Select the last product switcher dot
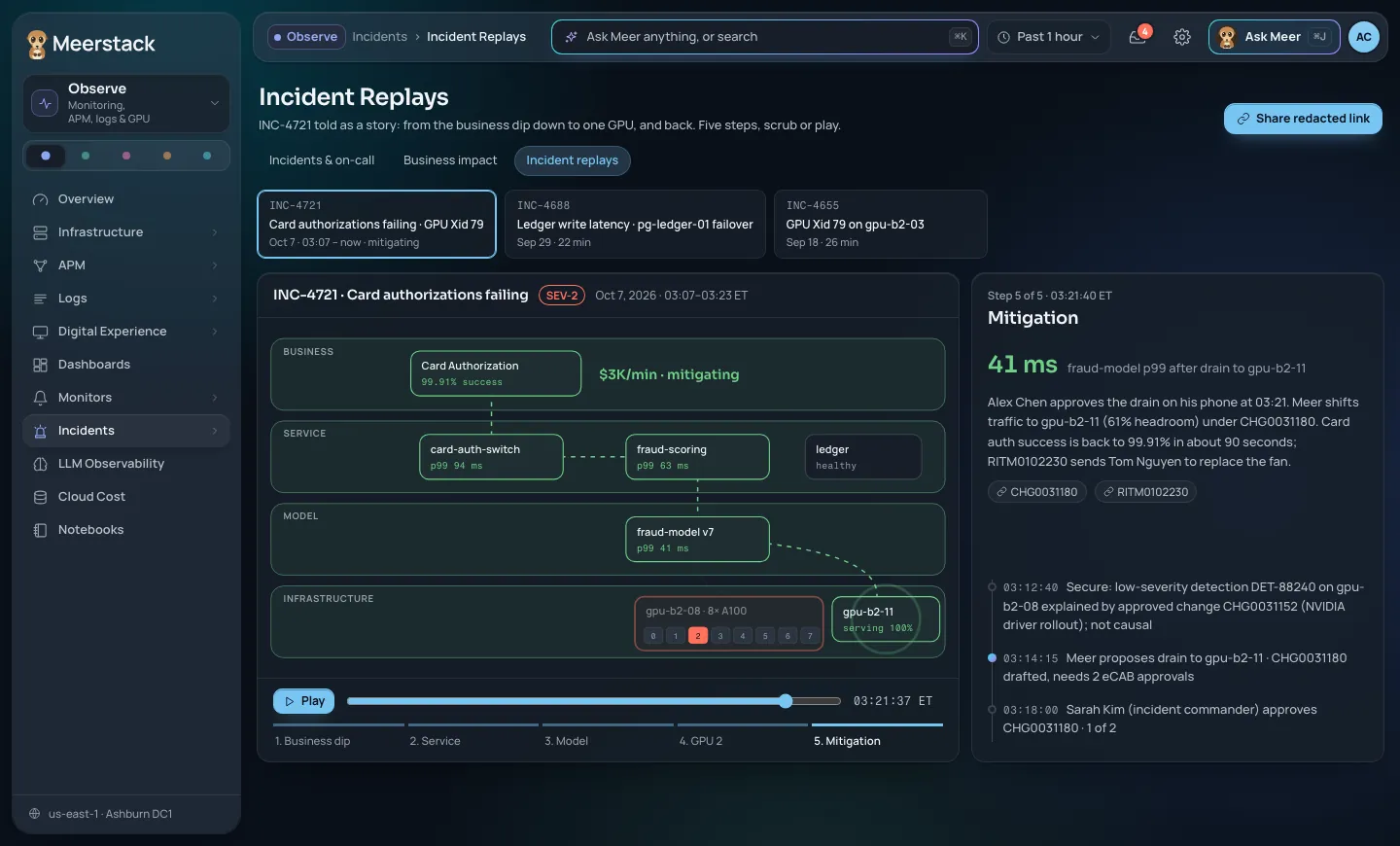Image resolution: width=1400 pixels, height=846 pixels. click(207, 156)
